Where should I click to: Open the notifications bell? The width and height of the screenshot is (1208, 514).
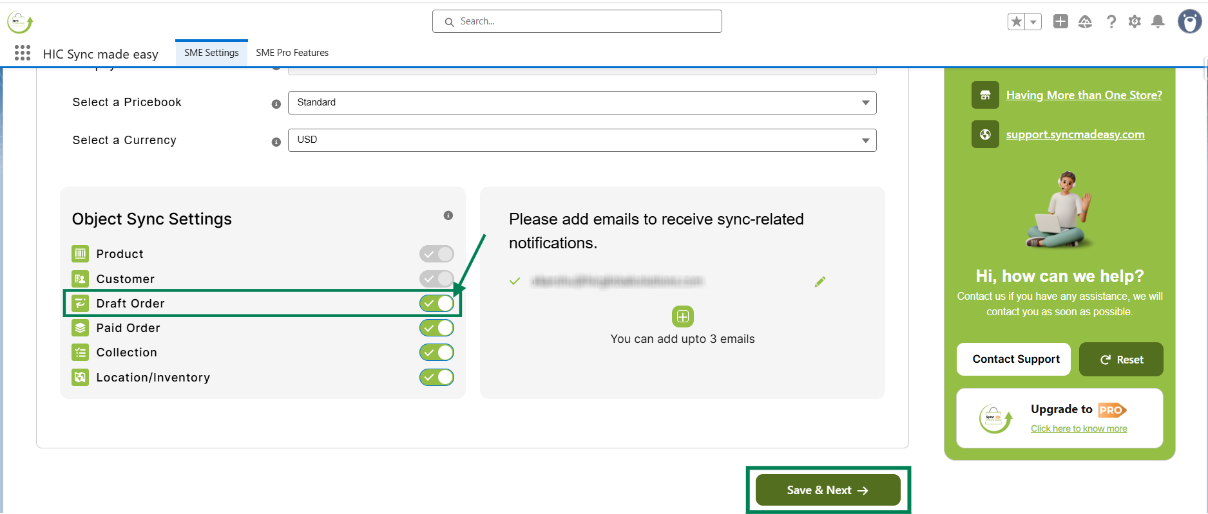click(x=1158, y=21)
